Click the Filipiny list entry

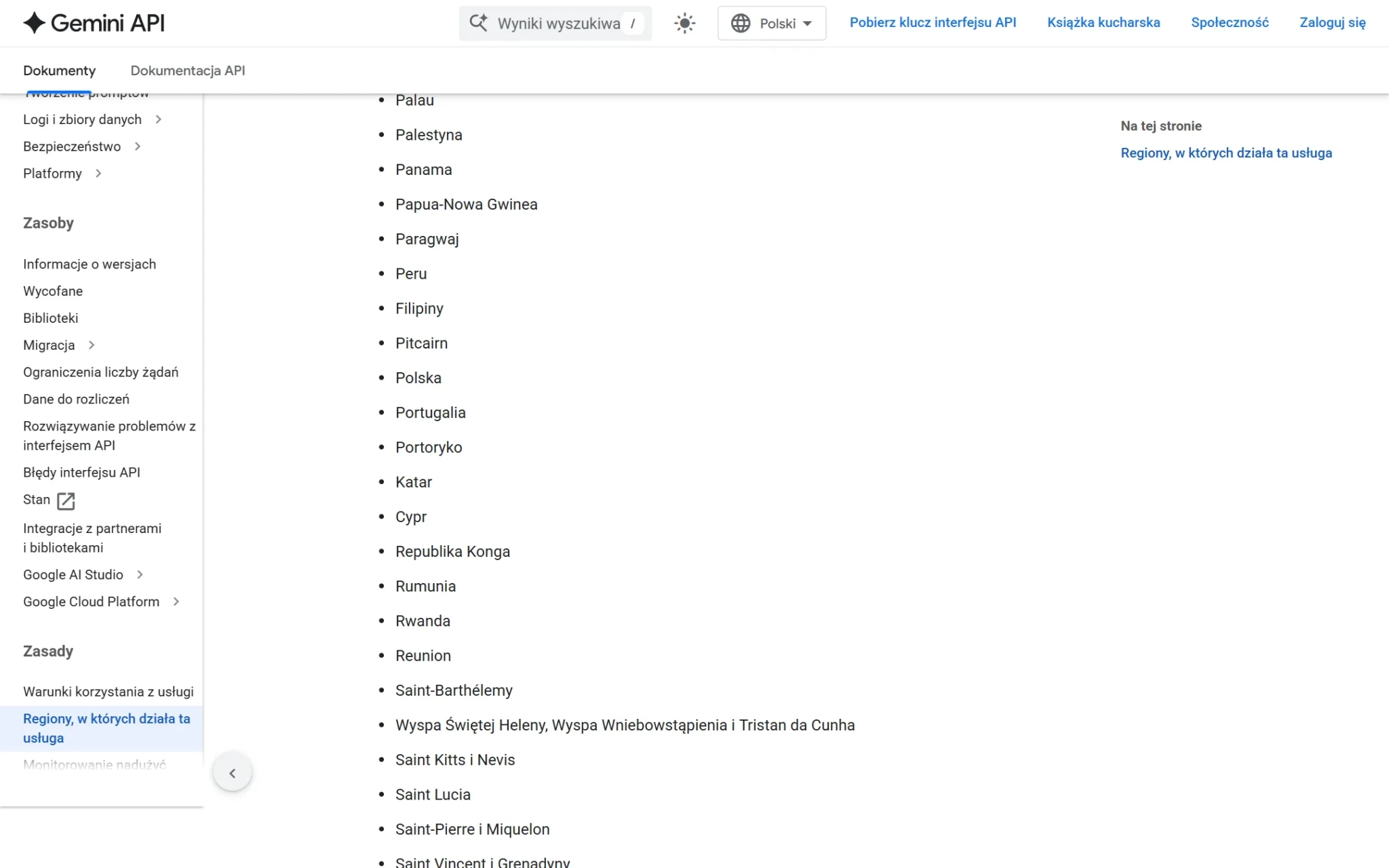pos(419,309)
